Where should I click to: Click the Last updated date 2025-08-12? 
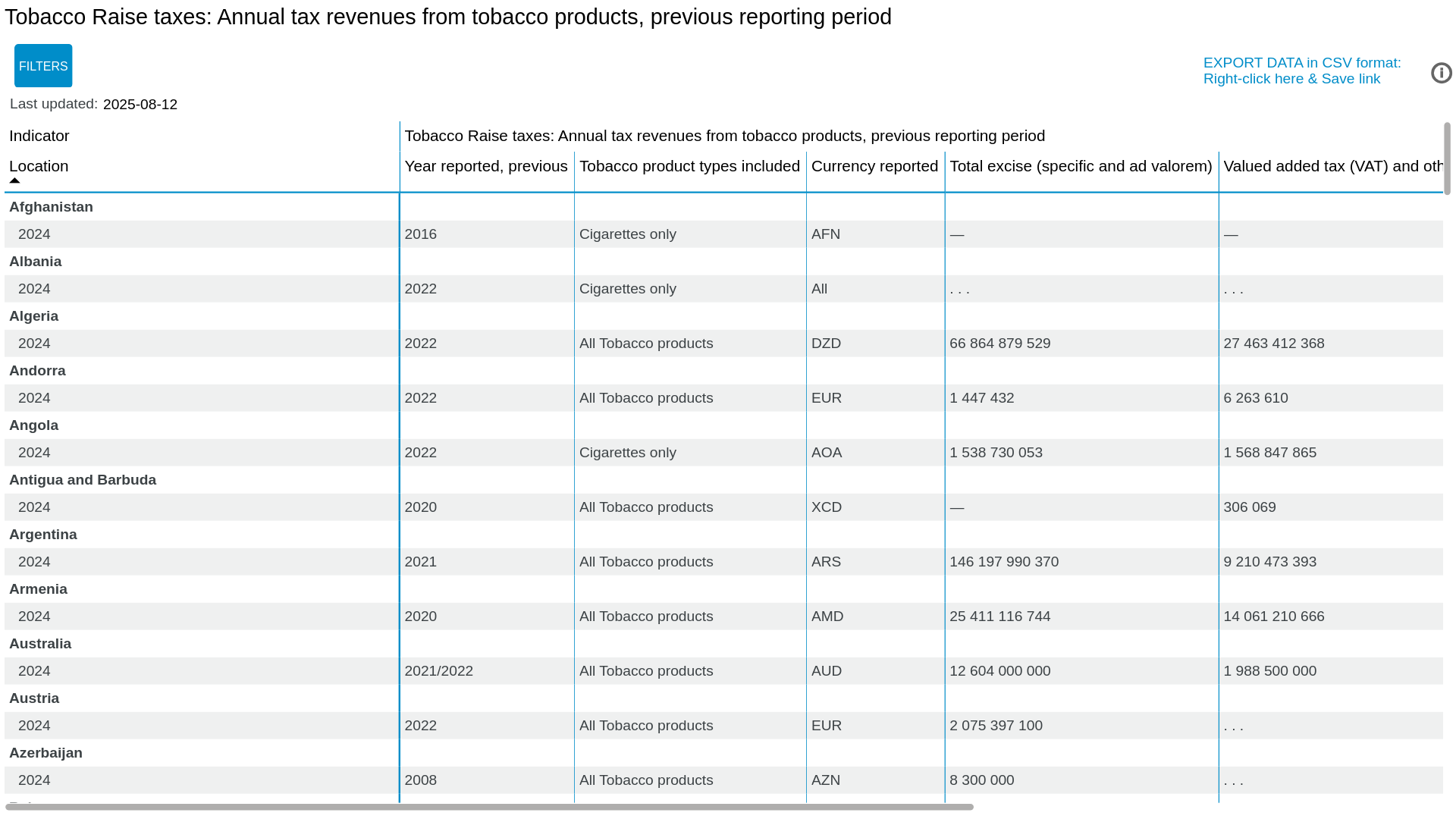coord(140,105)
